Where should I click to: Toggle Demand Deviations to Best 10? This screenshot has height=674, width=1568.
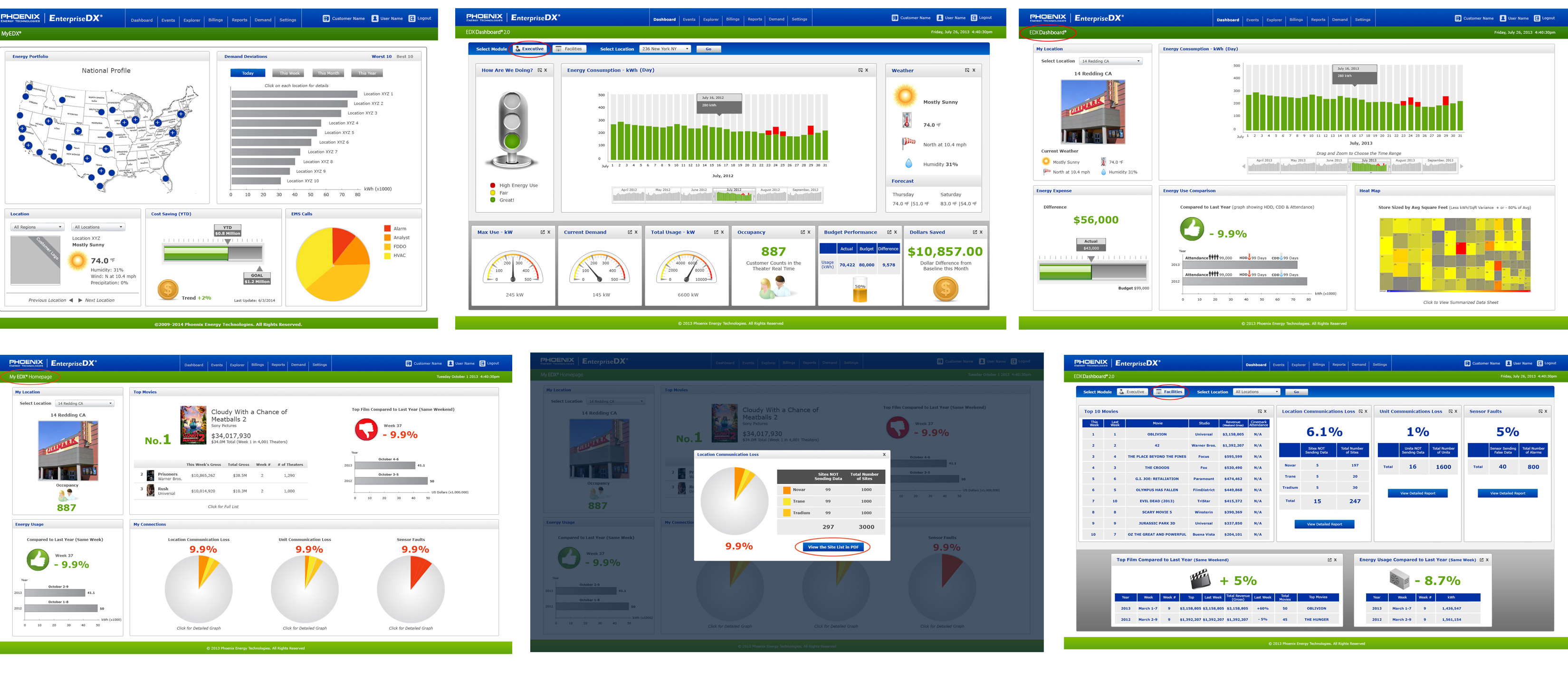tap(404, 57)
